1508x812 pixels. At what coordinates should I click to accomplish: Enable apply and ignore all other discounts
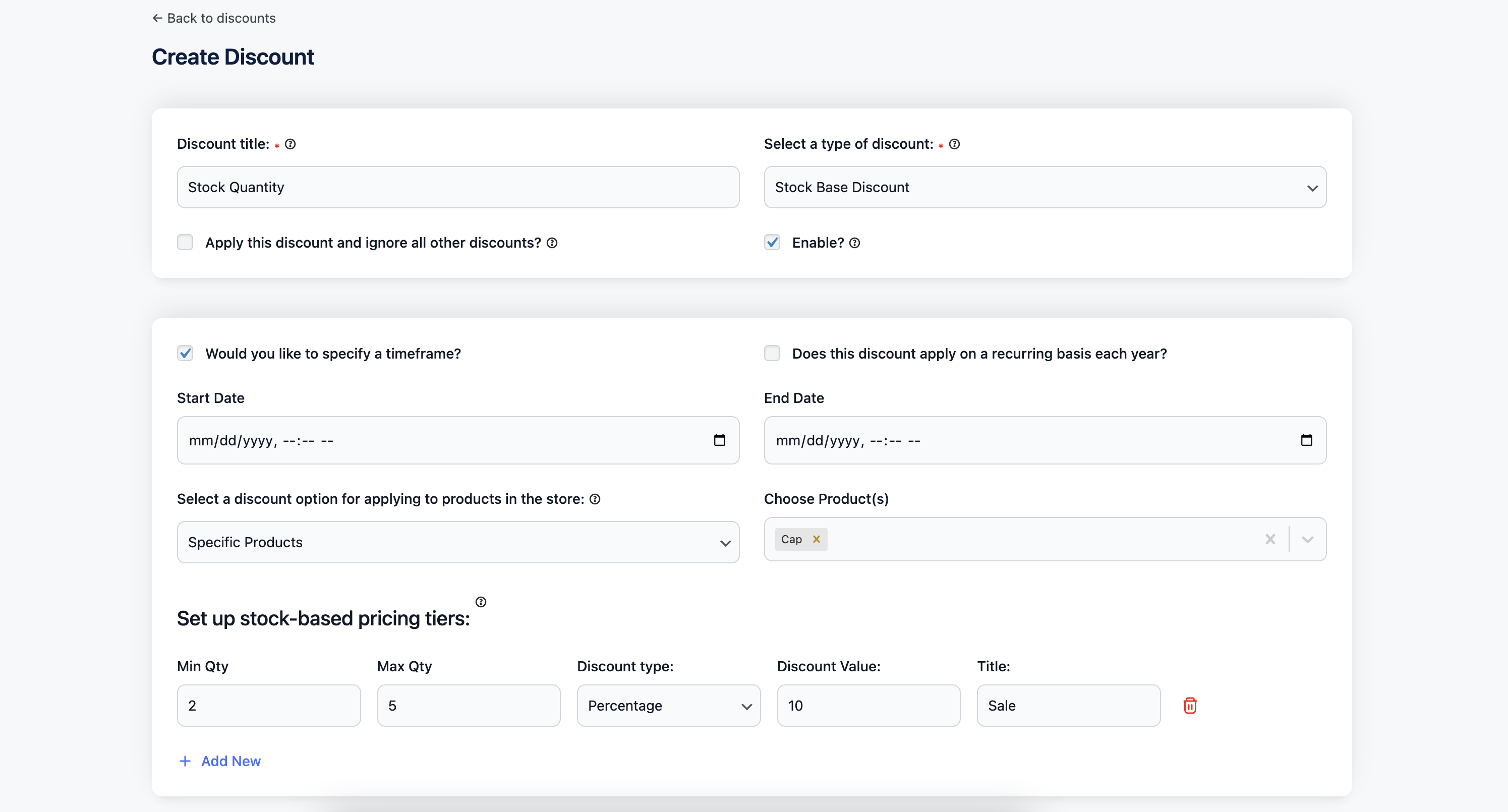[186, 241]
